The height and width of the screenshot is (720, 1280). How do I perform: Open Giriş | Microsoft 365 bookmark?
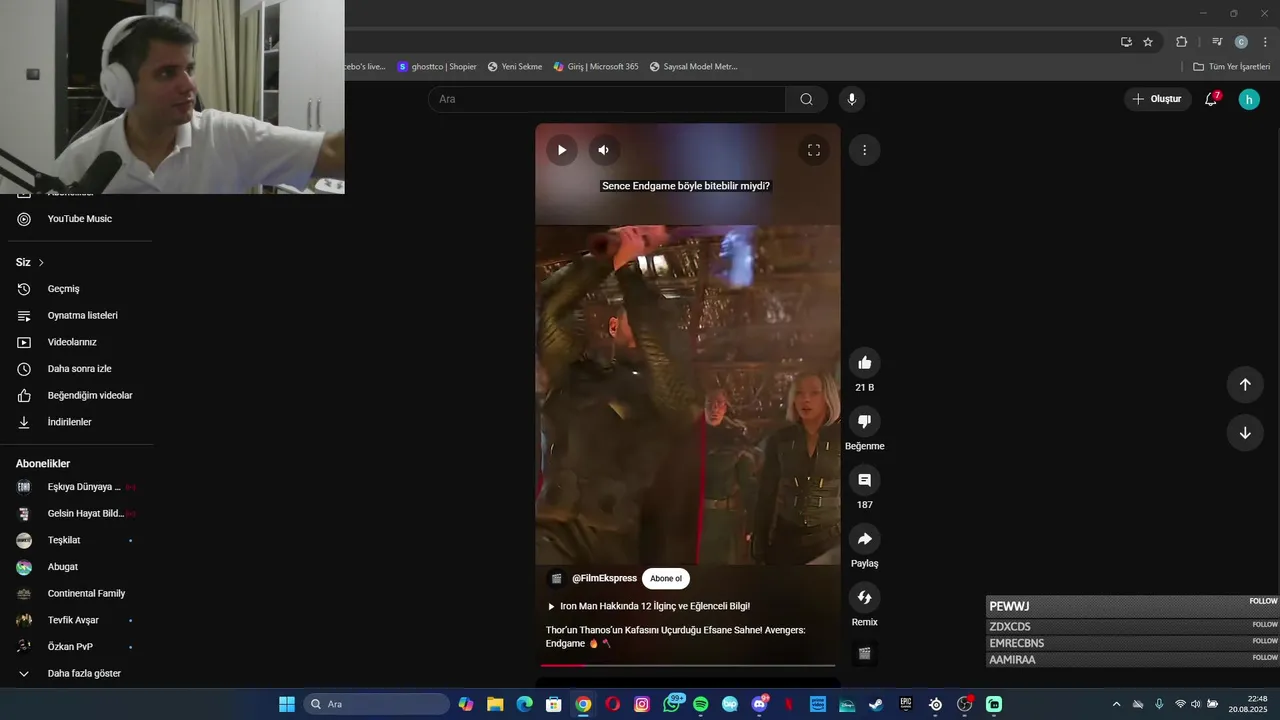click(x=596, y=67)
